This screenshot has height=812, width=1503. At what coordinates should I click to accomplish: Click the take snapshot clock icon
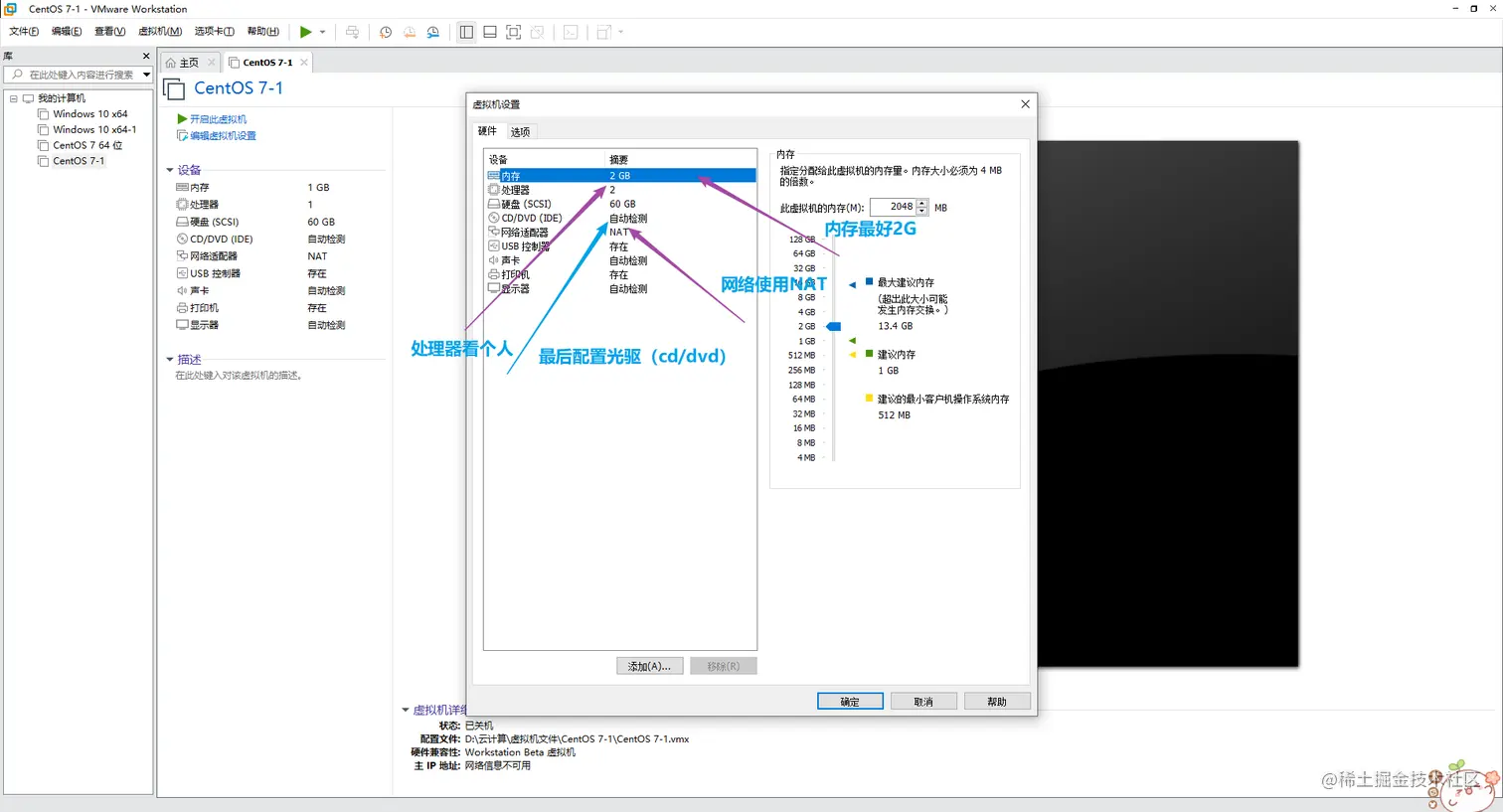[x=386, y=32]
